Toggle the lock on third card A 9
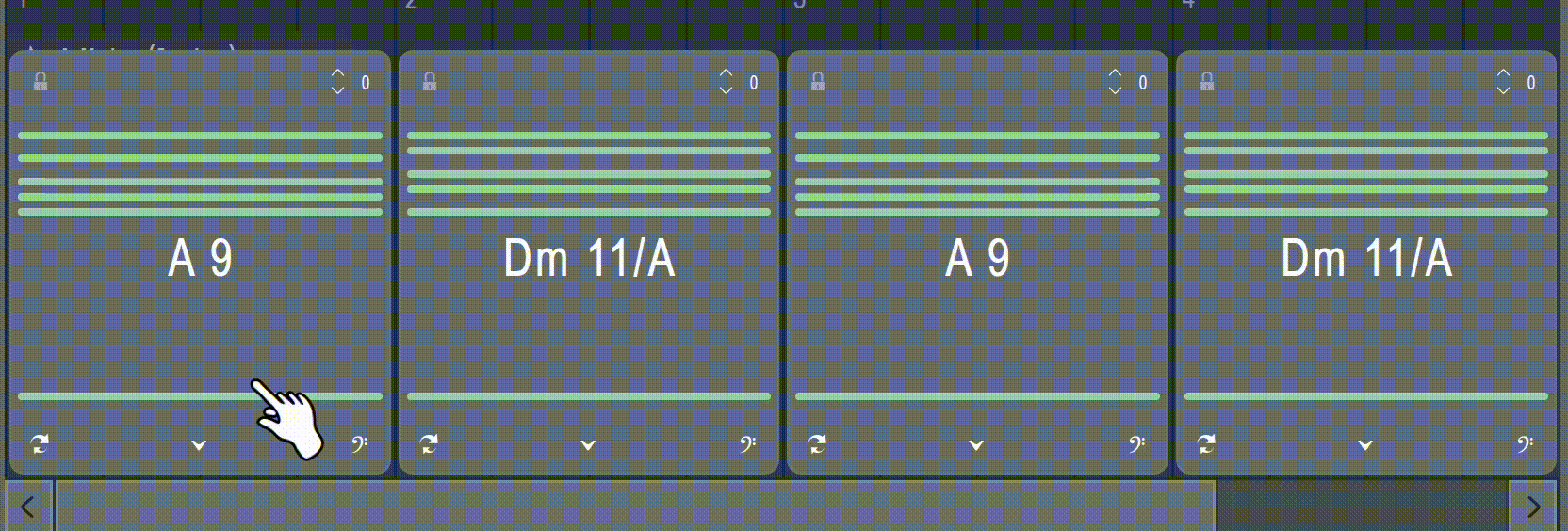This screenshot has width=1568, height=531. click(x=818, y=81)
